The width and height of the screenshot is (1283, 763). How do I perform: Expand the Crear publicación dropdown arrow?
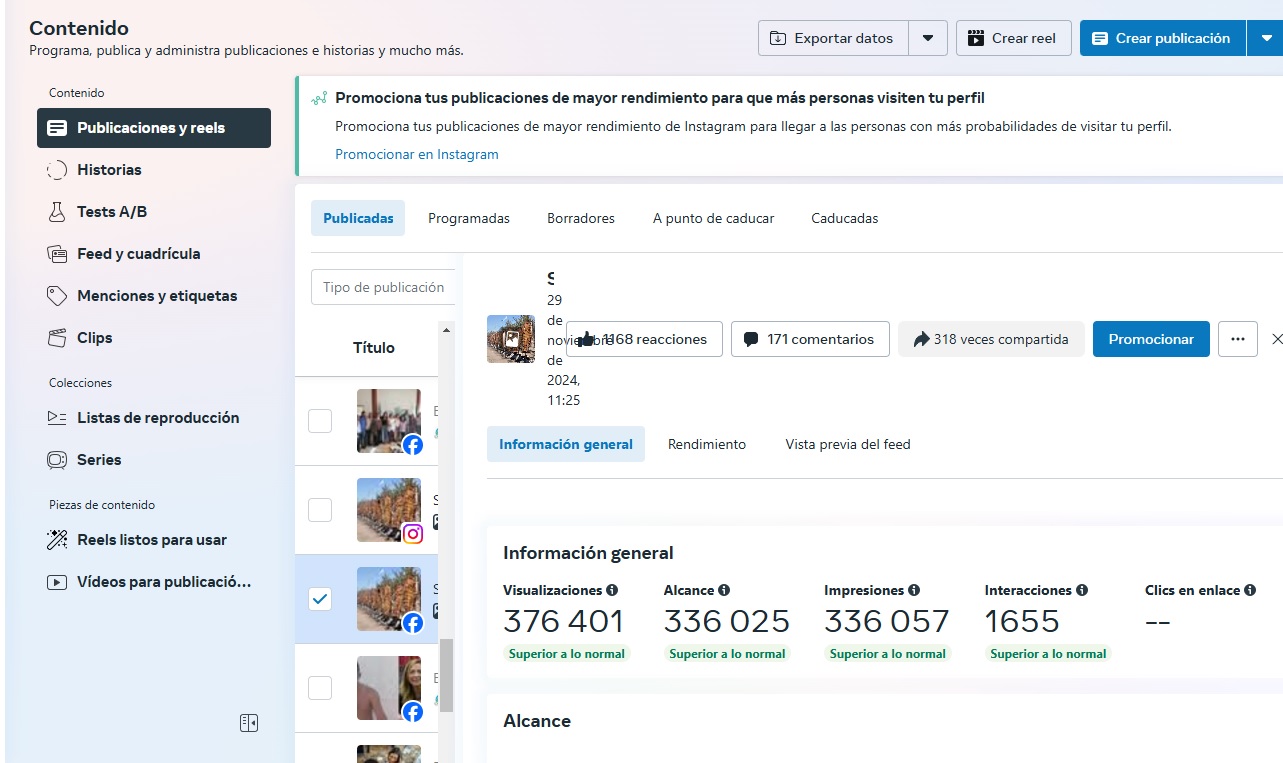tap(1263, 38)
